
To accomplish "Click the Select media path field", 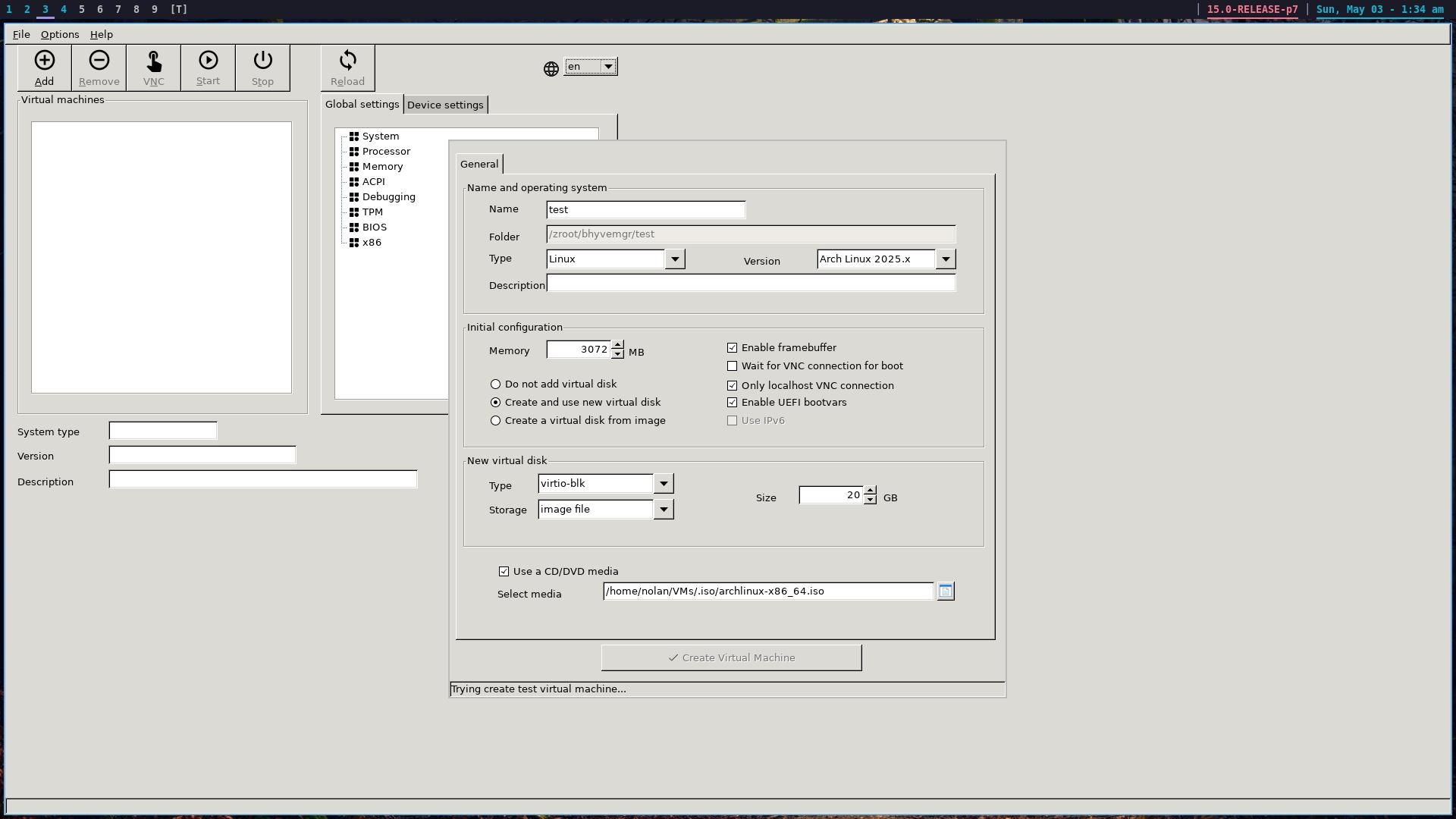I will pyautogui.click(x=768, y=591).
